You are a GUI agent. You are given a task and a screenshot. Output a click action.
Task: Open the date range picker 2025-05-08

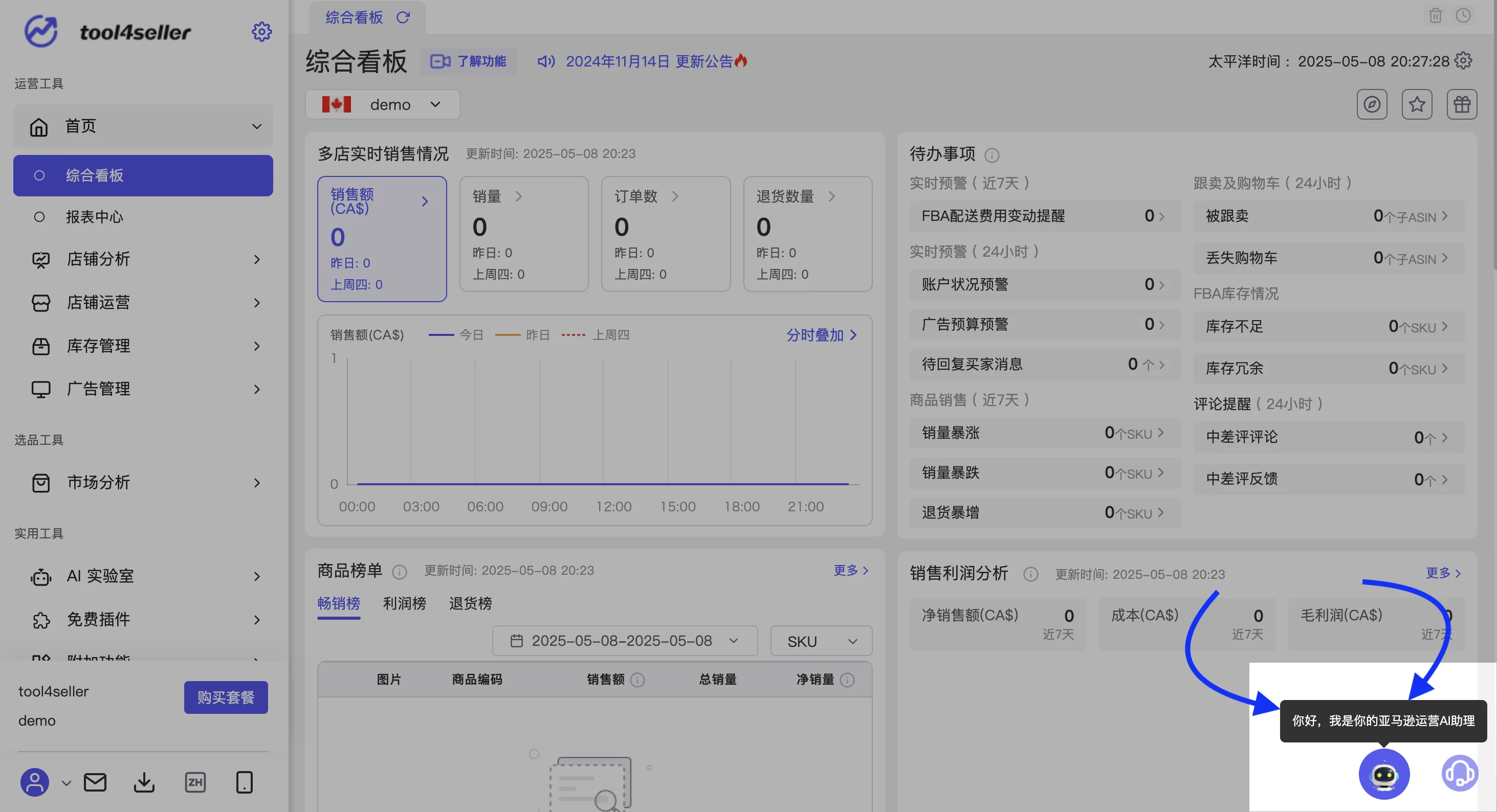point(625,641)
